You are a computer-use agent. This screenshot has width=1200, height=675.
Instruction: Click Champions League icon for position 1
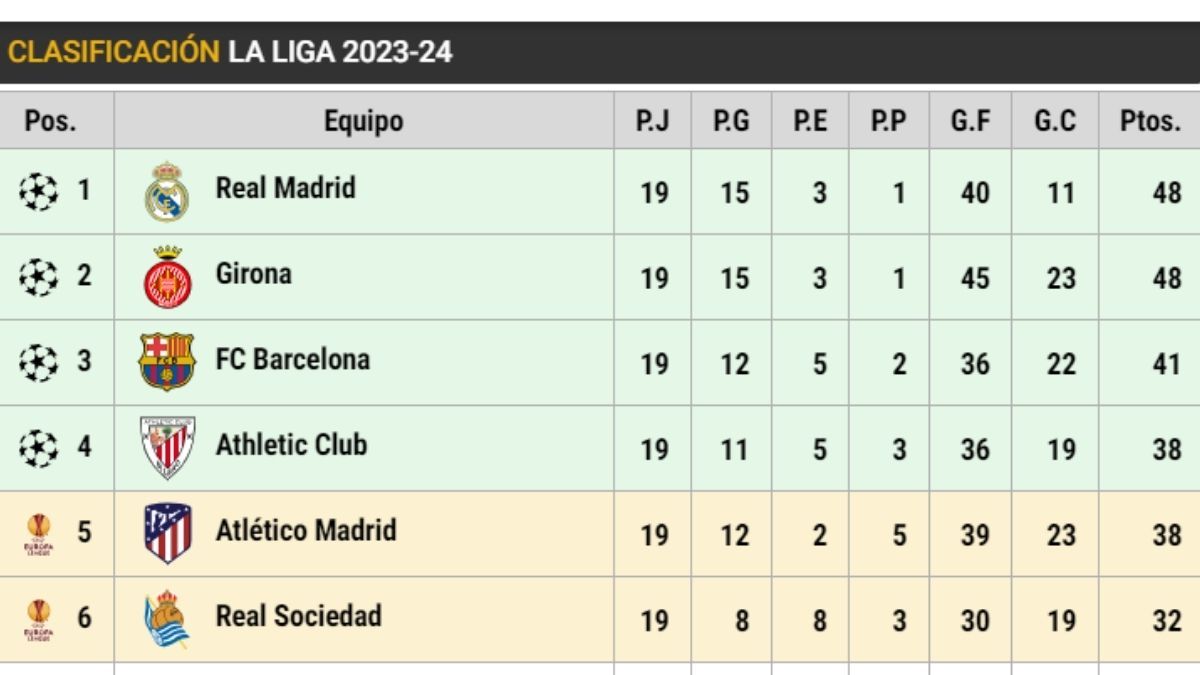(x=38, y=191)
